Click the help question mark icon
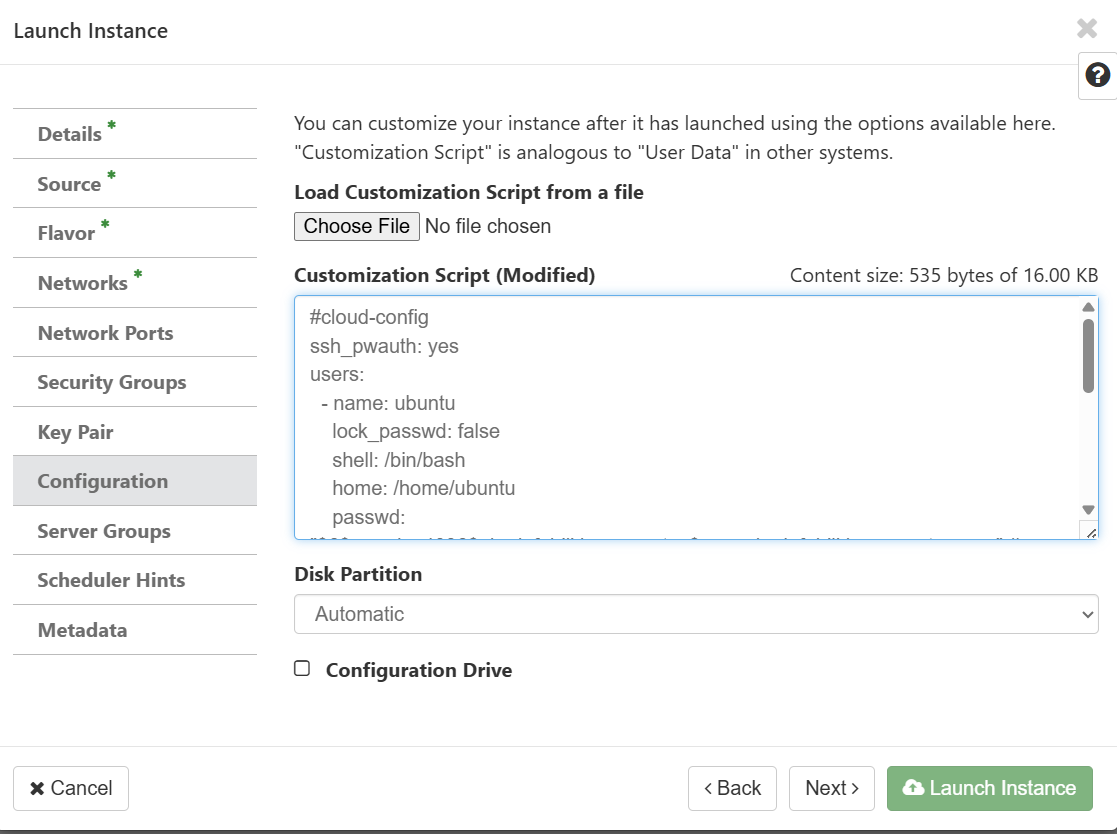Screen dimensions: 1117x834 1097,75
